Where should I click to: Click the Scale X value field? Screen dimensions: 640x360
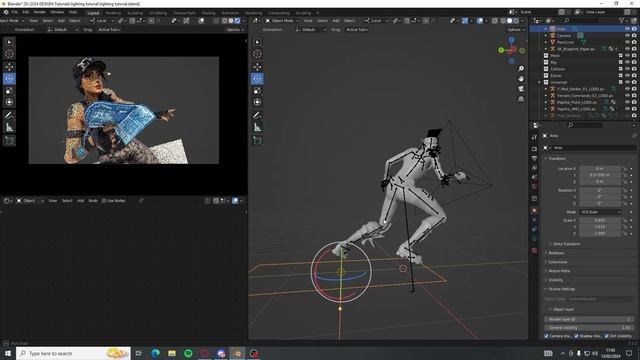(600, 220)
